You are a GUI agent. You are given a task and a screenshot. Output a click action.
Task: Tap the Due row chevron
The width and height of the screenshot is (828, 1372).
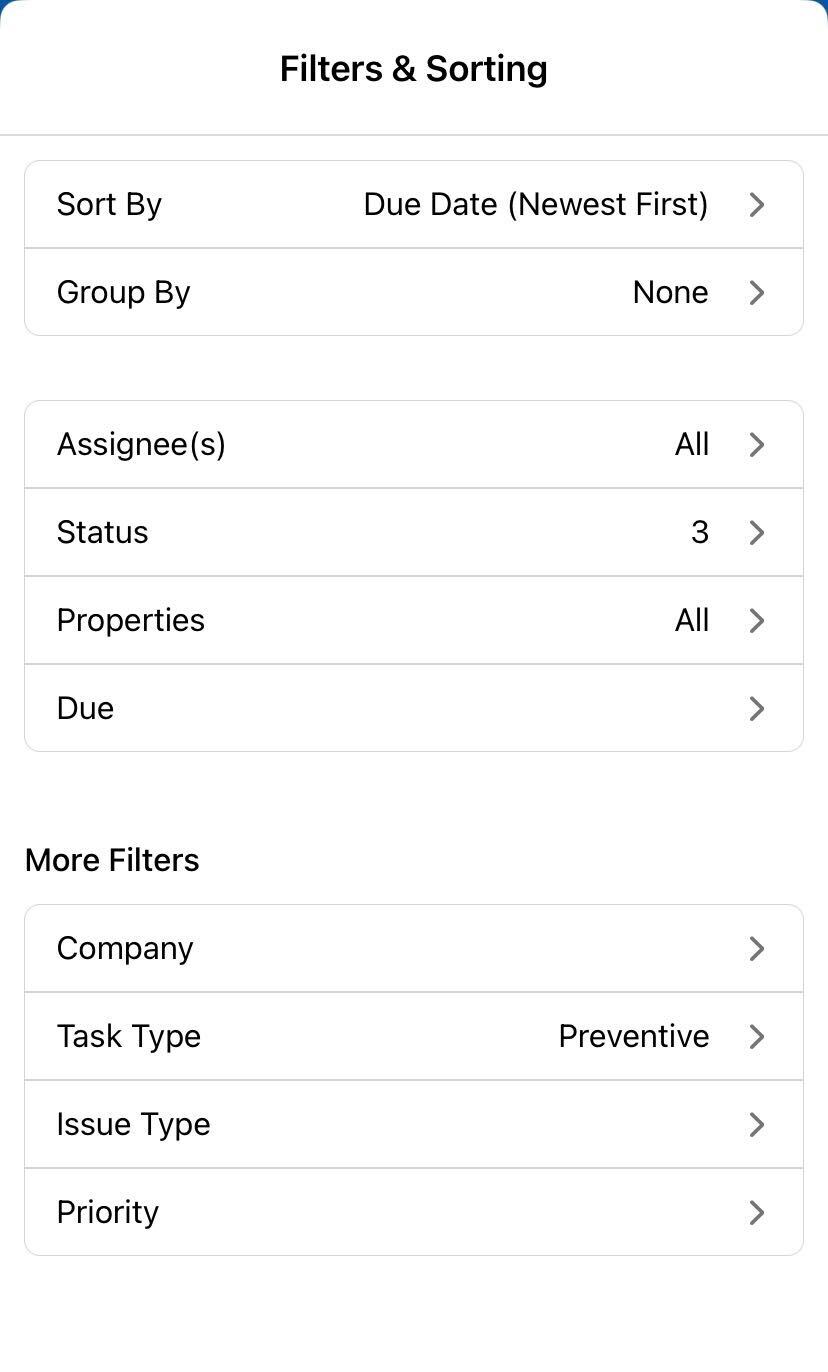757,709
